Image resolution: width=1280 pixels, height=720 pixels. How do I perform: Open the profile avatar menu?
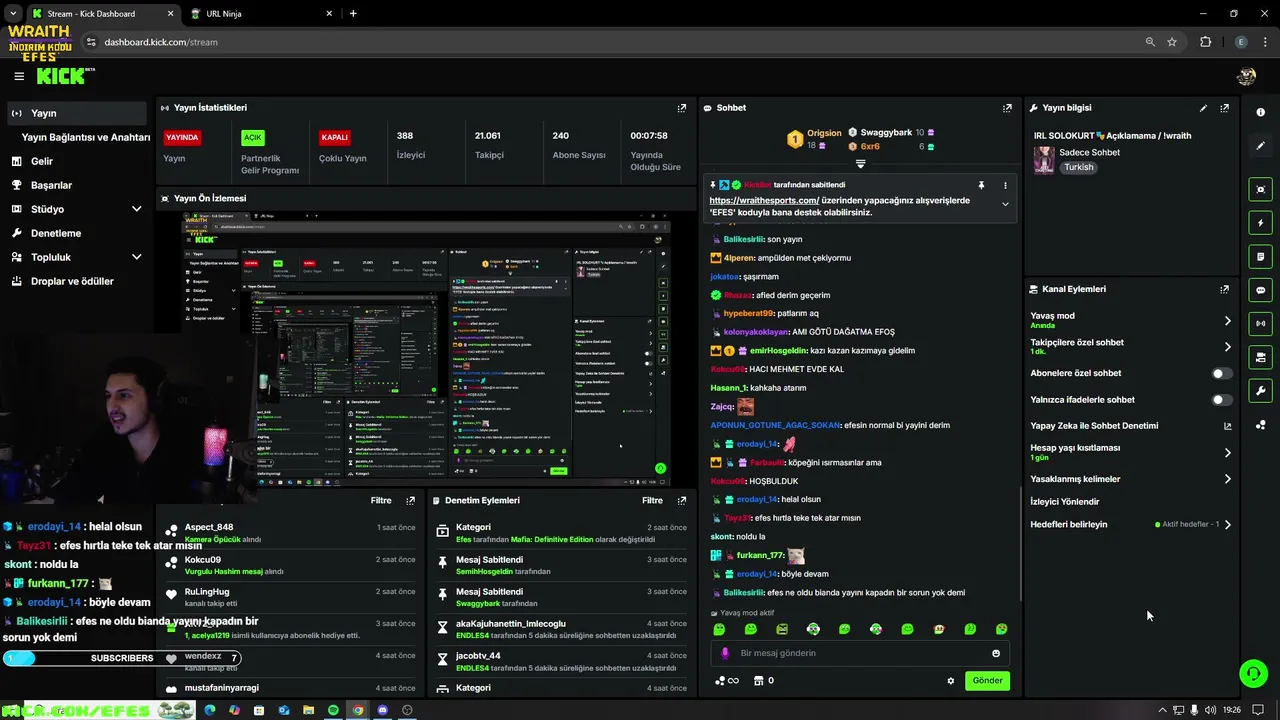pos(1246,76)
